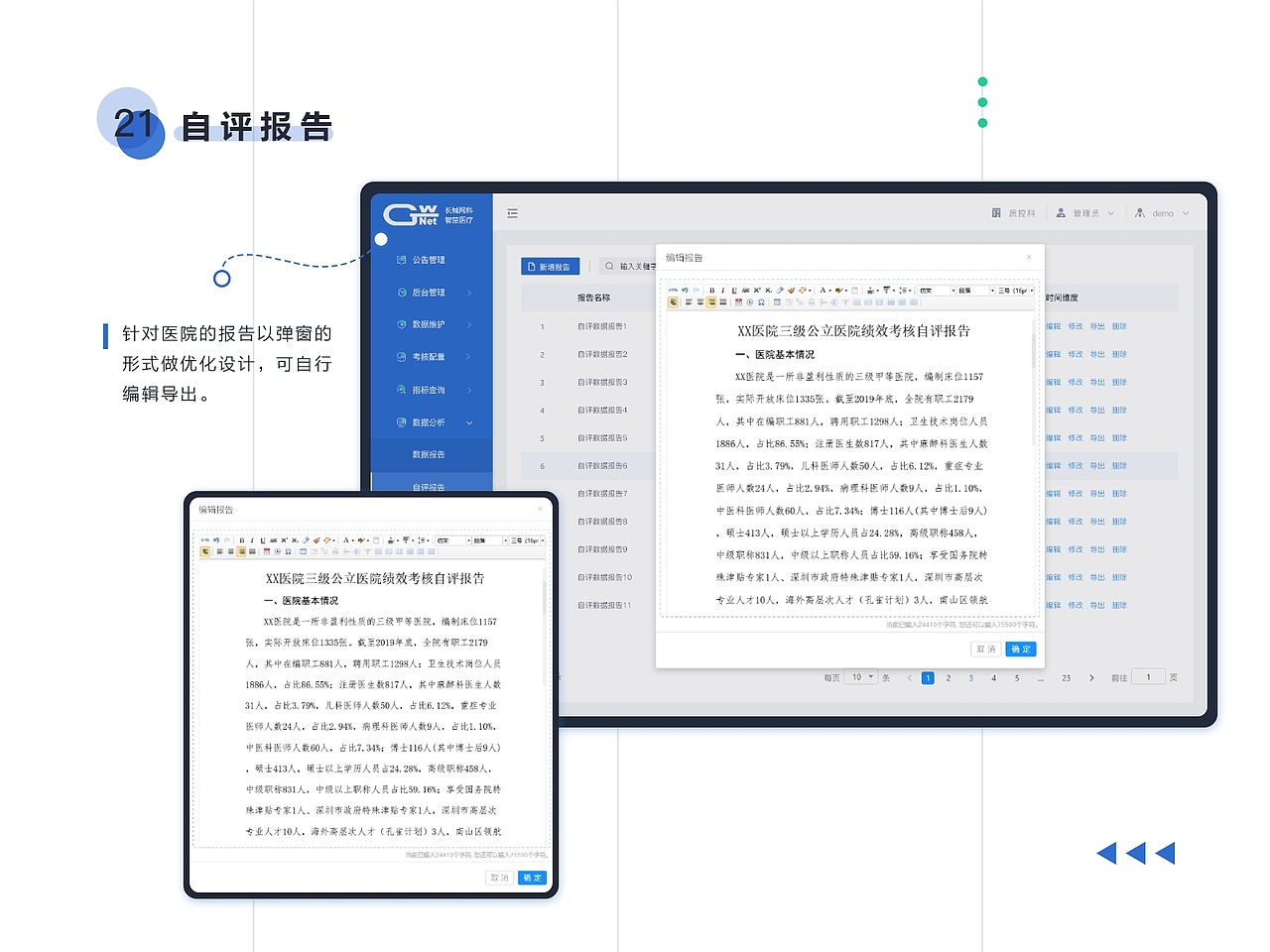Open the 管理员 role dropdown in the header
The width and height of the screenshot is (1270, 952).
click(x=1085, y=213)
